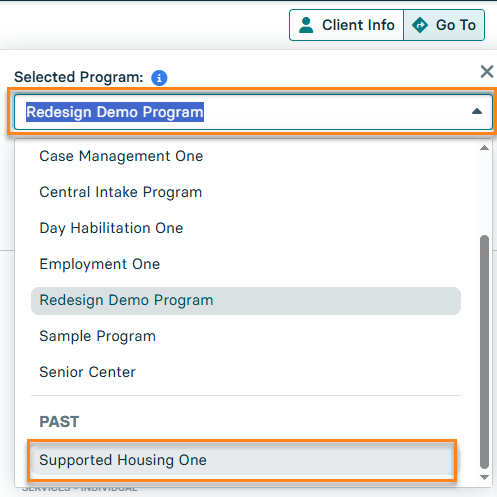Click the list scrollbar down arrow
497x497 pixels.
[484, 477]
